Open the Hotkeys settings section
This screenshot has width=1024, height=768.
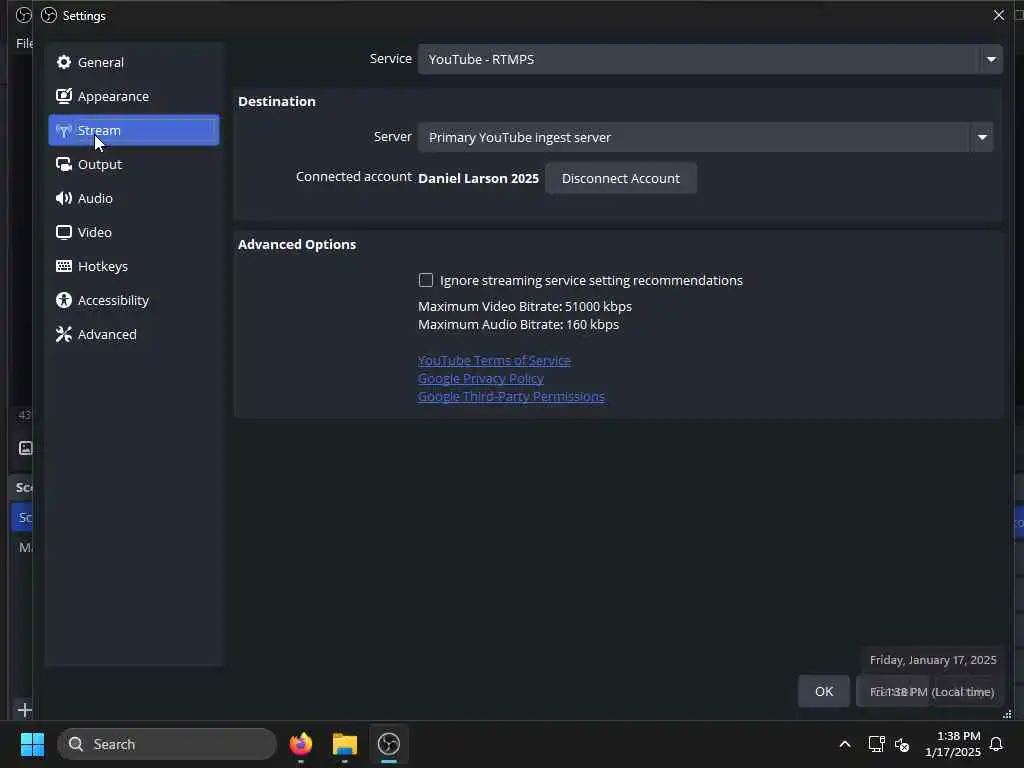(134, 266)
